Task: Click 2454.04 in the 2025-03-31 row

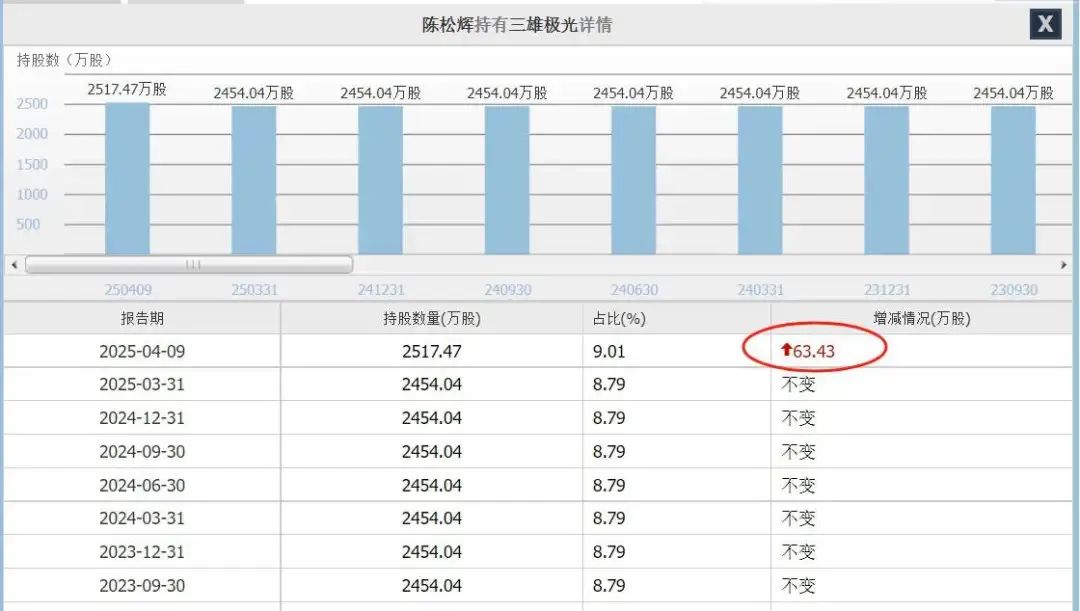Action: [x=432, y=384]
